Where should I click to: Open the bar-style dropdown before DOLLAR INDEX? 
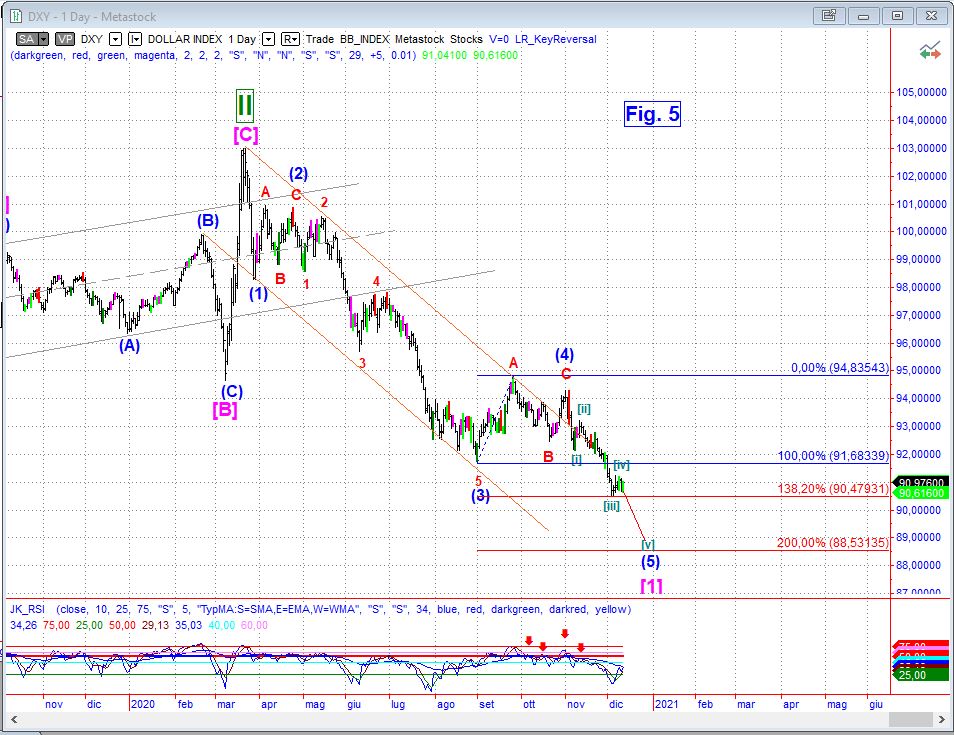pyautogui.click(x=137, y=39)
